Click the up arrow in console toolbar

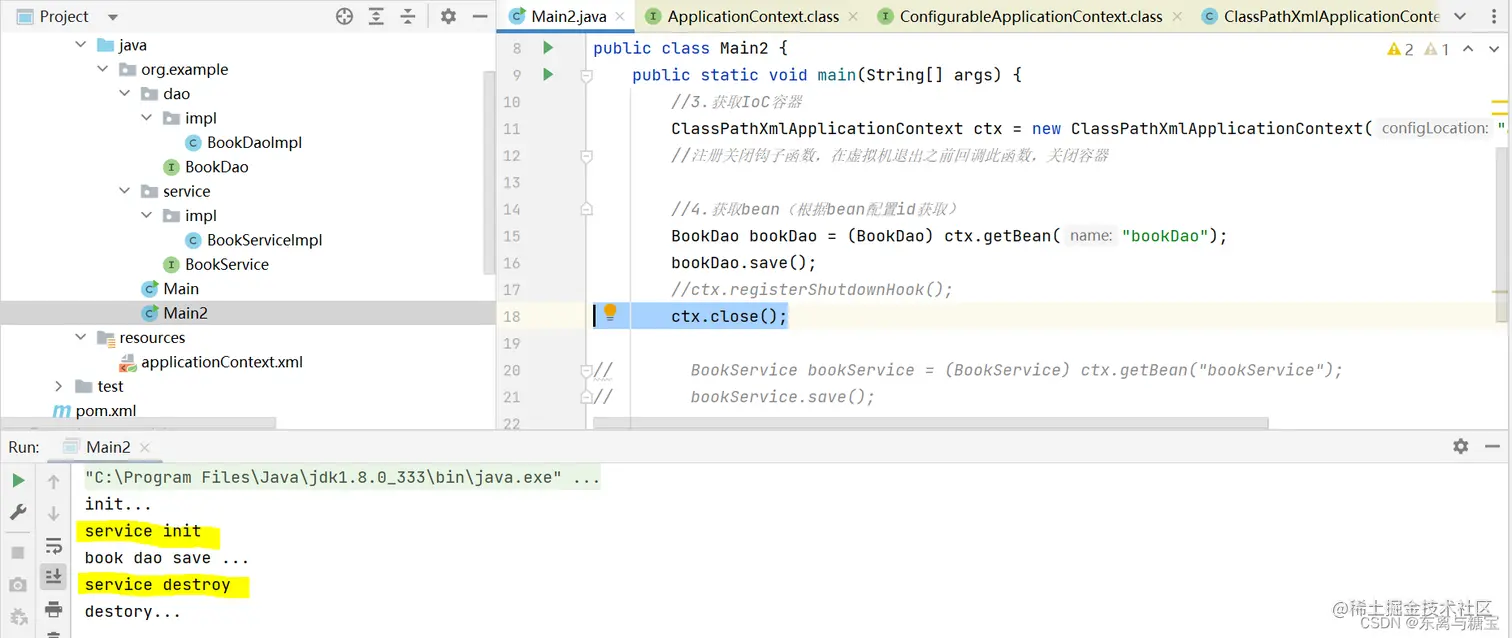54,481
